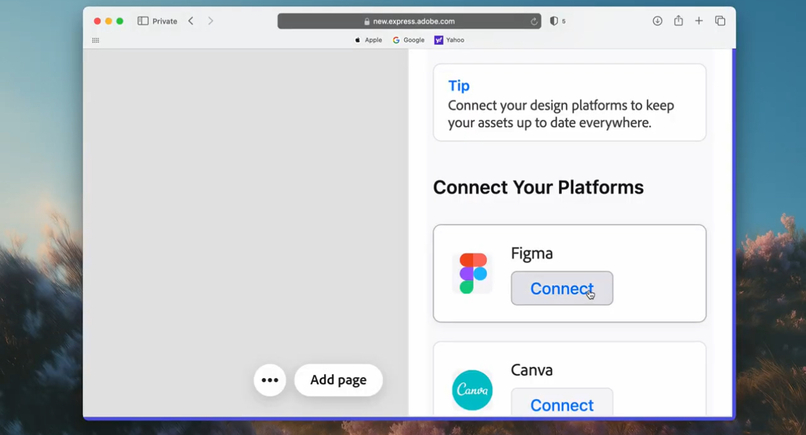Click the yellow minimize window button

click(x=108, y=21)
